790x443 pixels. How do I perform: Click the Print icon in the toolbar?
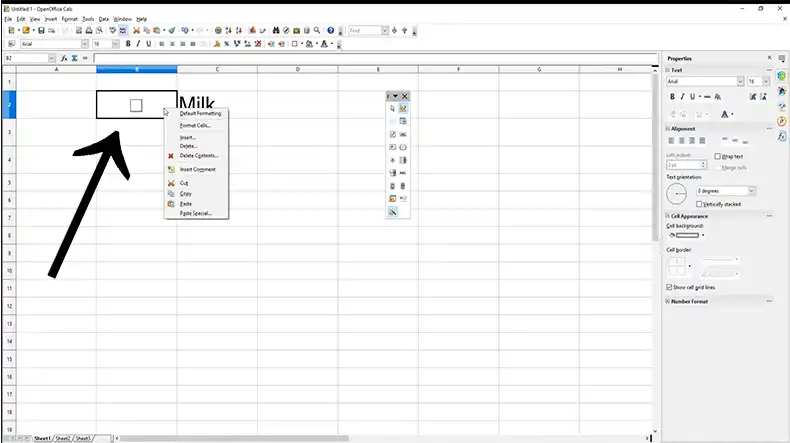pyautogui.click(x=89, y=31)
